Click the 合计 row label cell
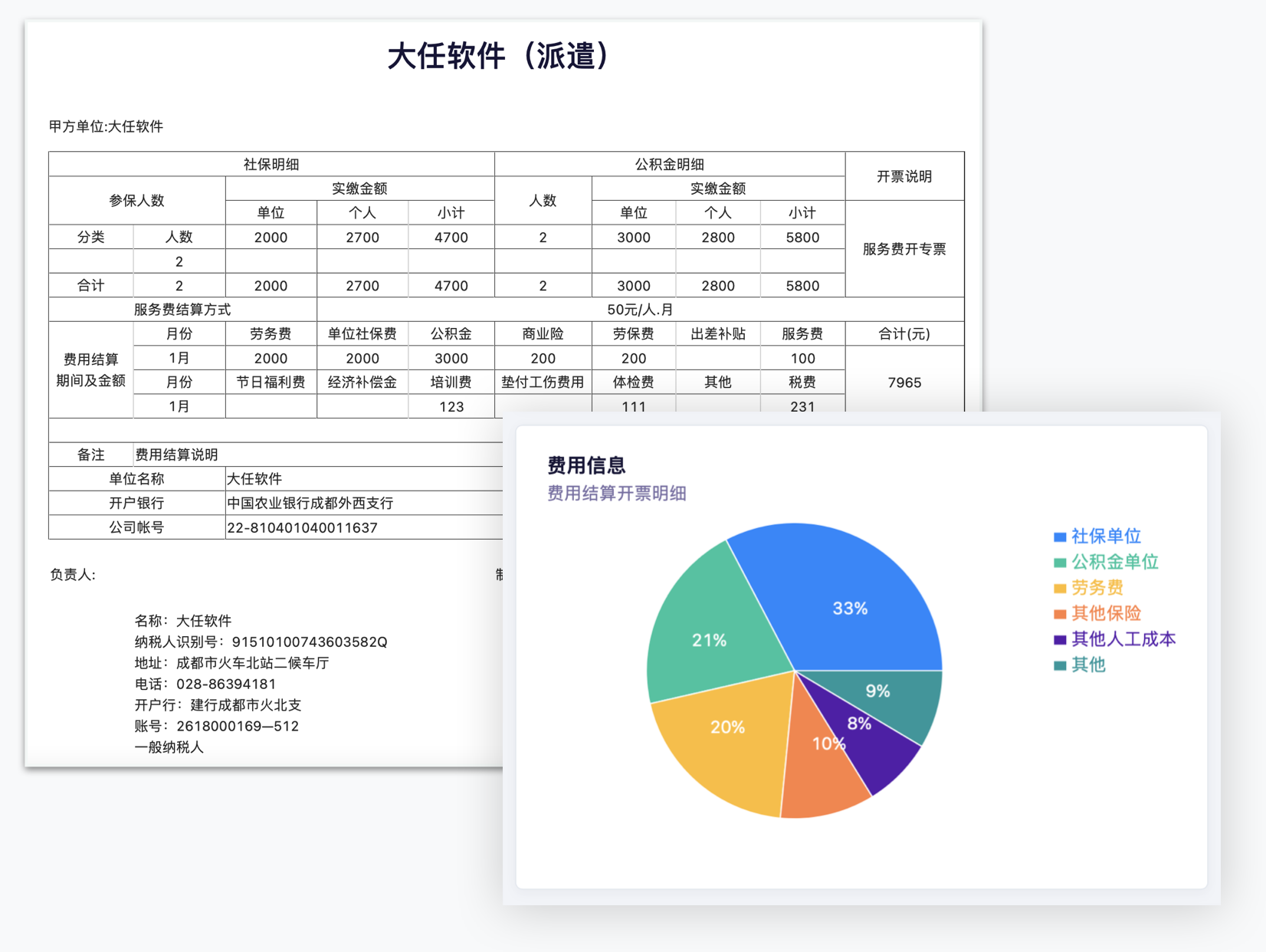The image size is (1266, 952). tap(90, 285)
